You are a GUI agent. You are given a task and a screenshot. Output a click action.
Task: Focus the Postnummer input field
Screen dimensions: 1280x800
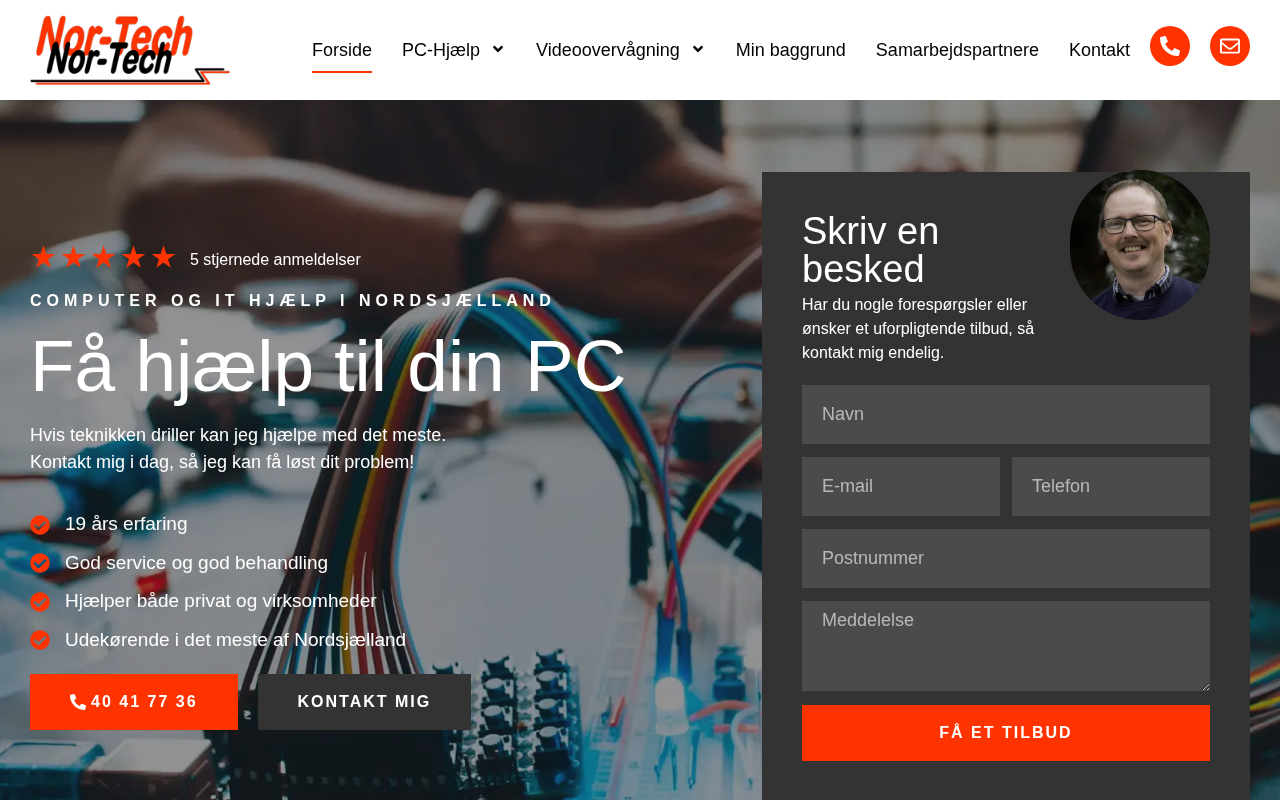[x=1006, y=558]
